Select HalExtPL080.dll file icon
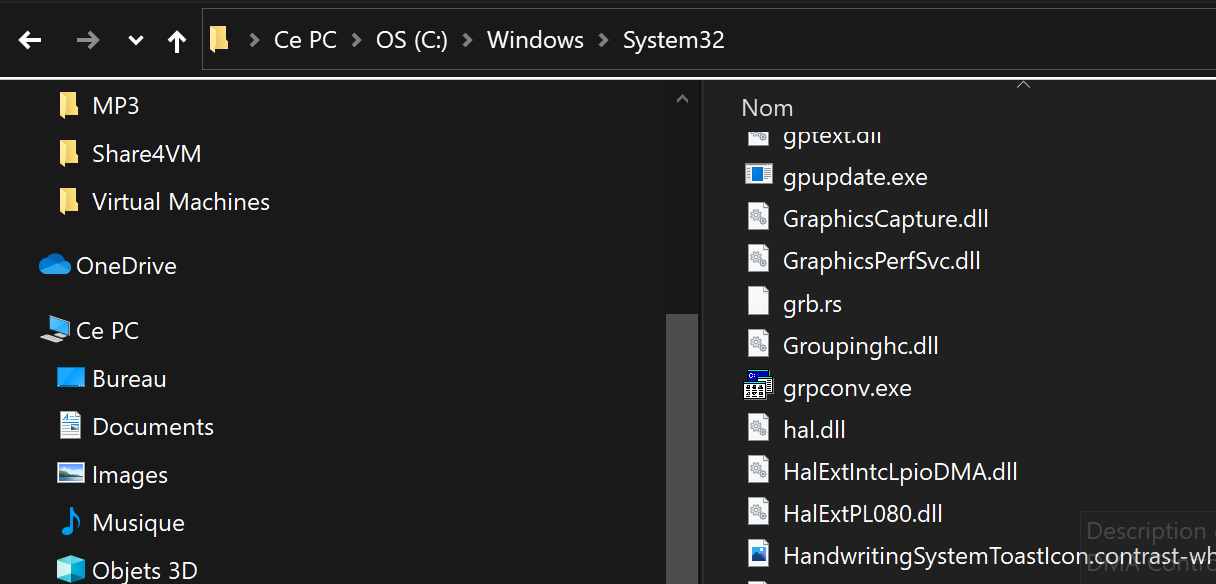 pos(759,512)
